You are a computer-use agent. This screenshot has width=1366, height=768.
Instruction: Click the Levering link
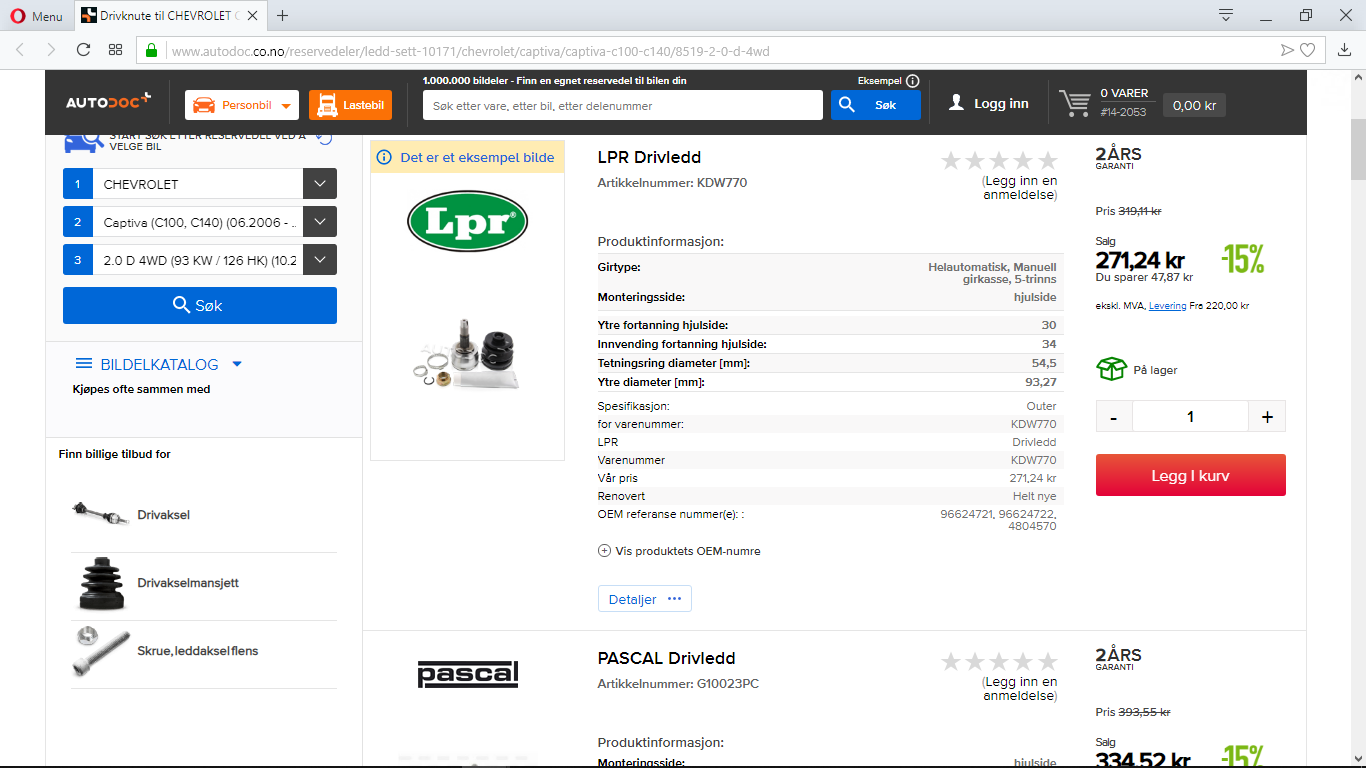[x=1166, y=306]
